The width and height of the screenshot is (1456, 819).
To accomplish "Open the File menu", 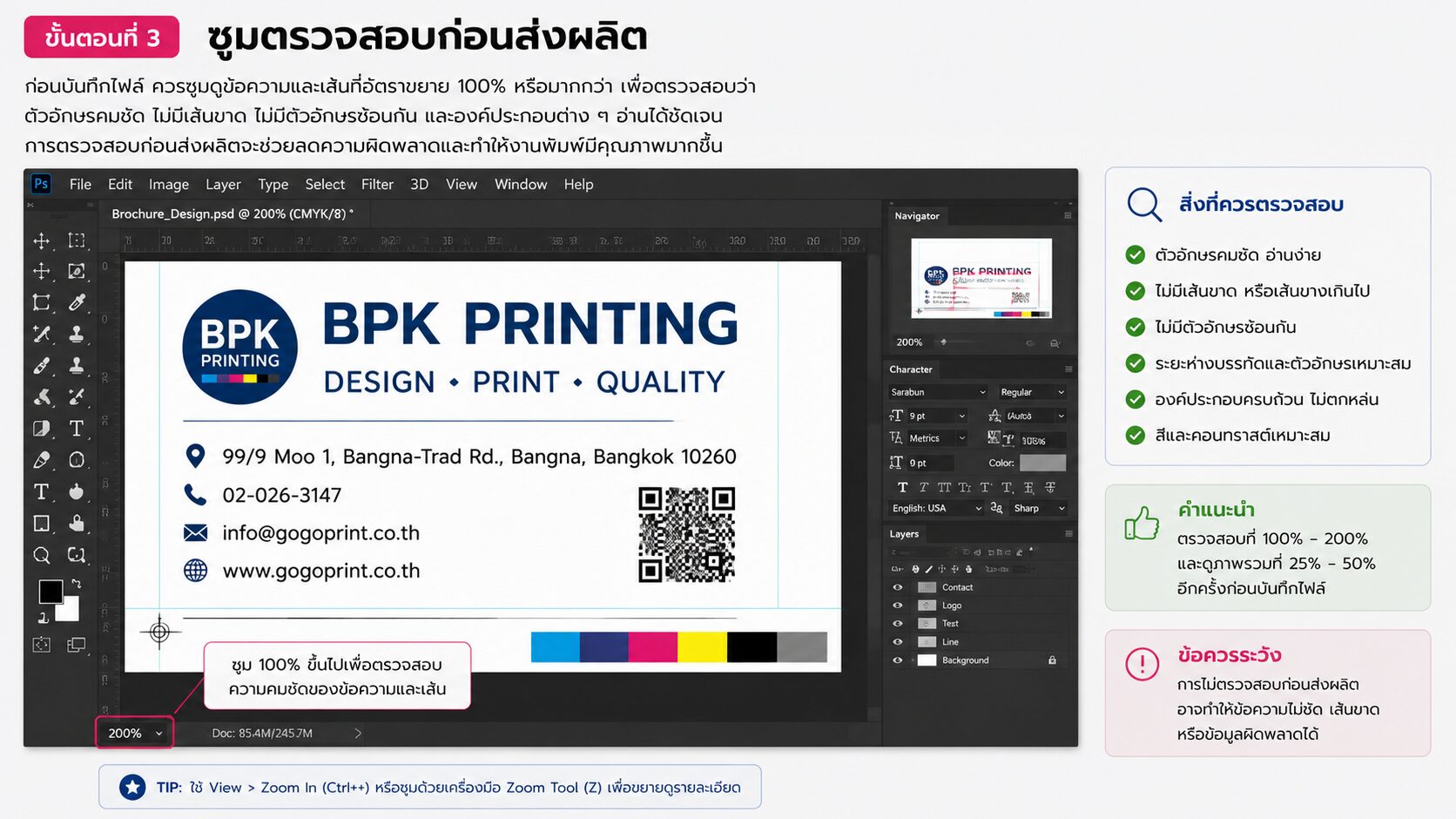I will [80, 185].
